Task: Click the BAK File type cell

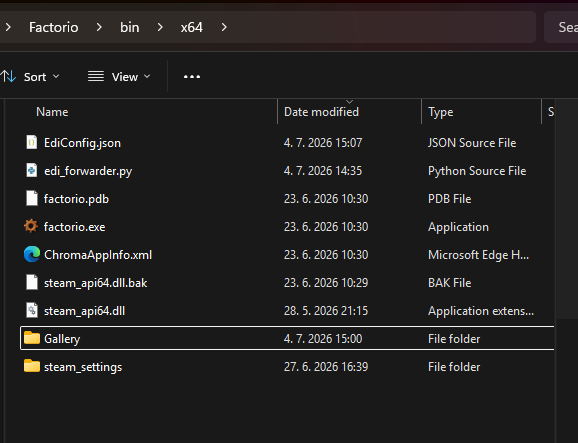Action: coord(449,283)
